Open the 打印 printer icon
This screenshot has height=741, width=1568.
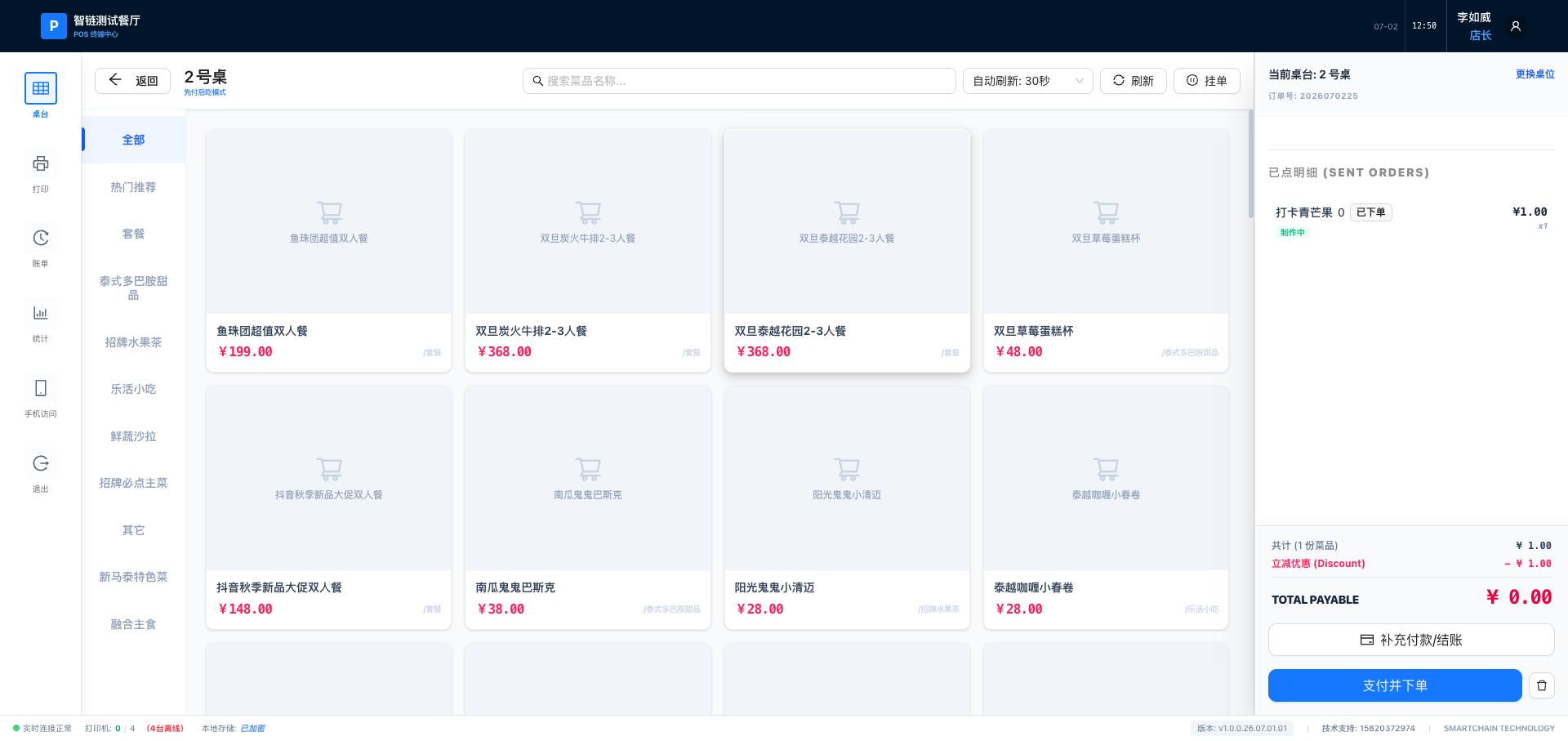click(40, 163)
